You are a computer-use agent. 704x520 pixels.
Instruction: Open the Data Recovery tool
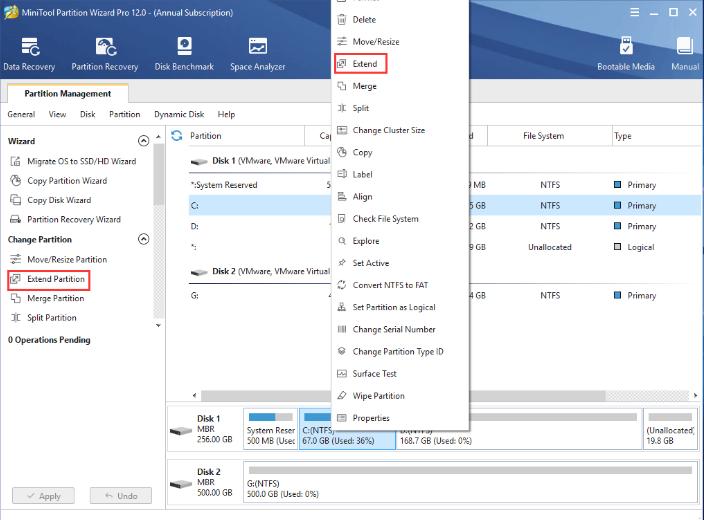coord(29,54)
